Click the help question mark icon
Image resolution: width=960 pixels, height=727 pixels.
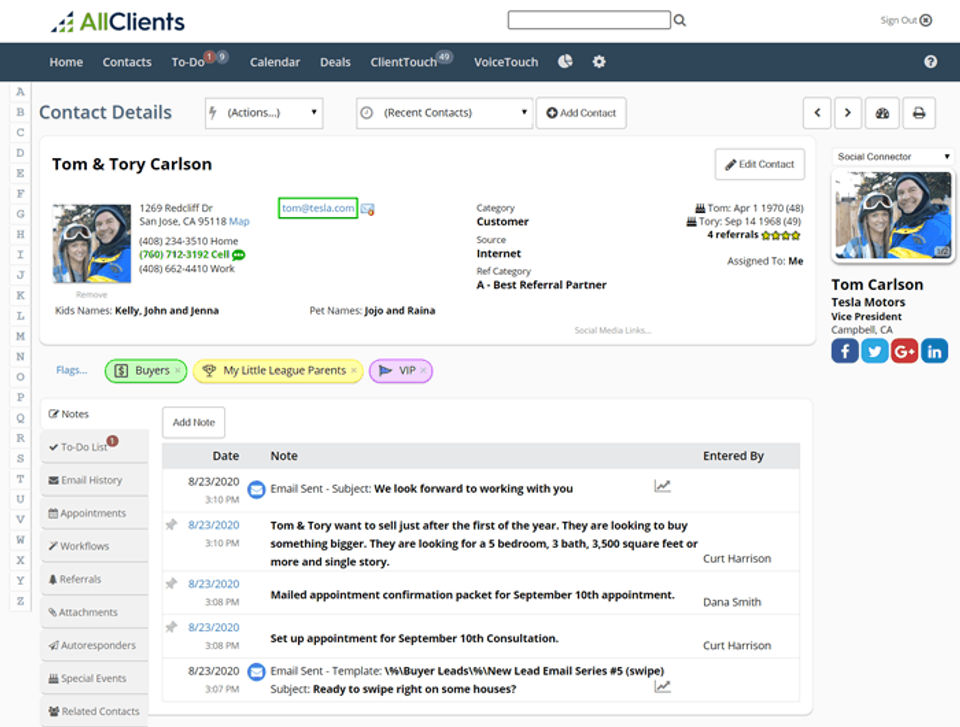point(930,61)
